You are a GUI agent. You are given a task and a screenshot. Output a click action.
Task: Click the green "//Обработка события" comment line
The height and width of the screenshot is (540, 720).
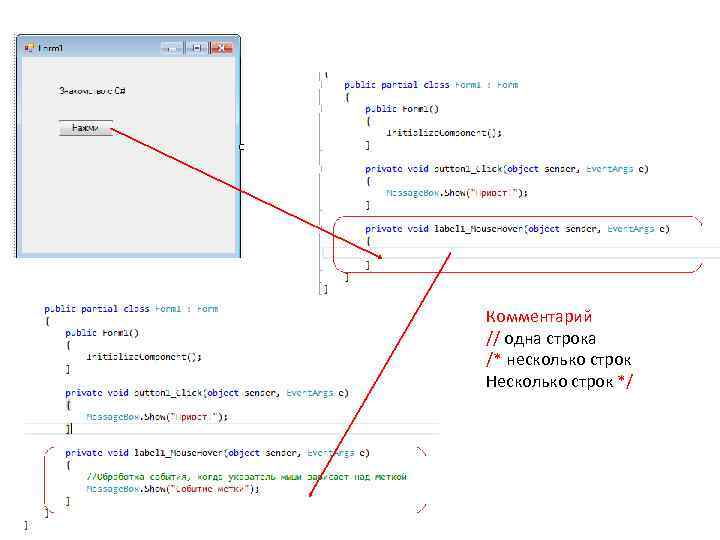point(247,477)
